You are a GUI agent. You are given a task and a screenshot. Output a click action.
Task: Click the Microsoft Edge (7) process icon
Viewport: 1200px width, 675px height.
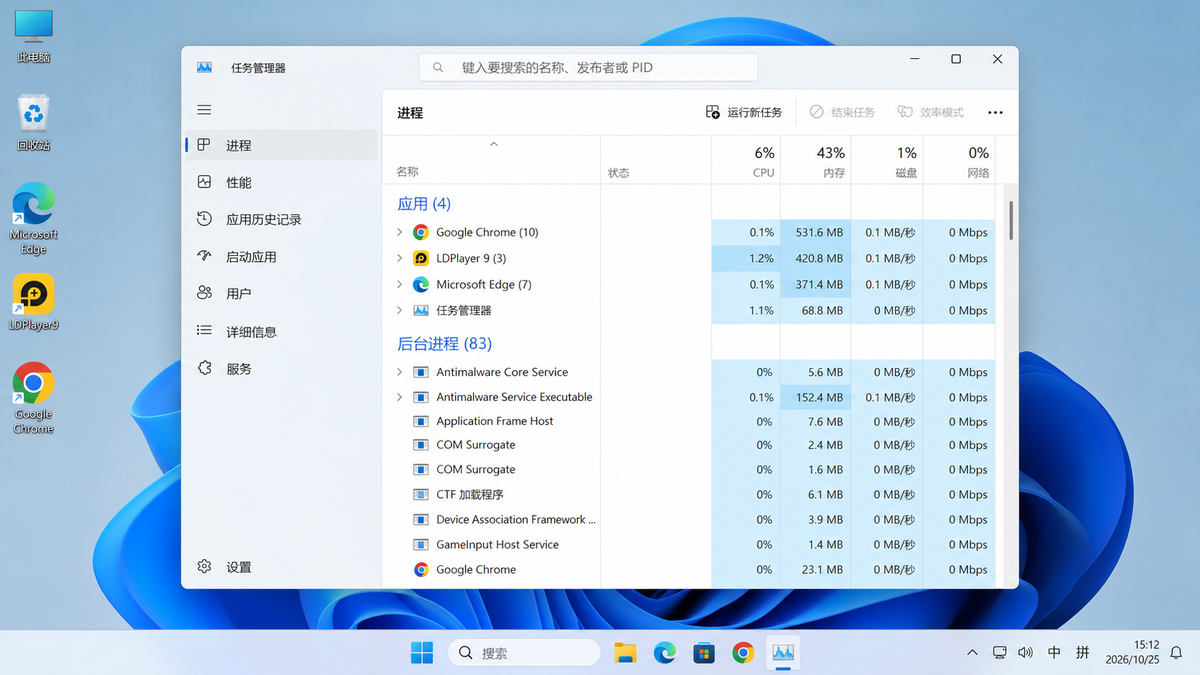click(x=421, y=284)
